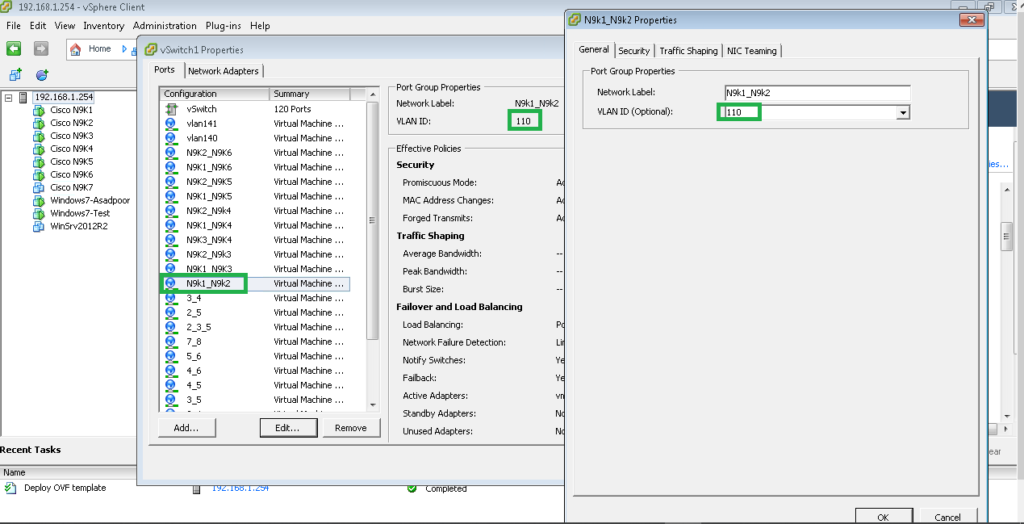Select the 5_6 port group
The image size is (1024, 524).
255,356
